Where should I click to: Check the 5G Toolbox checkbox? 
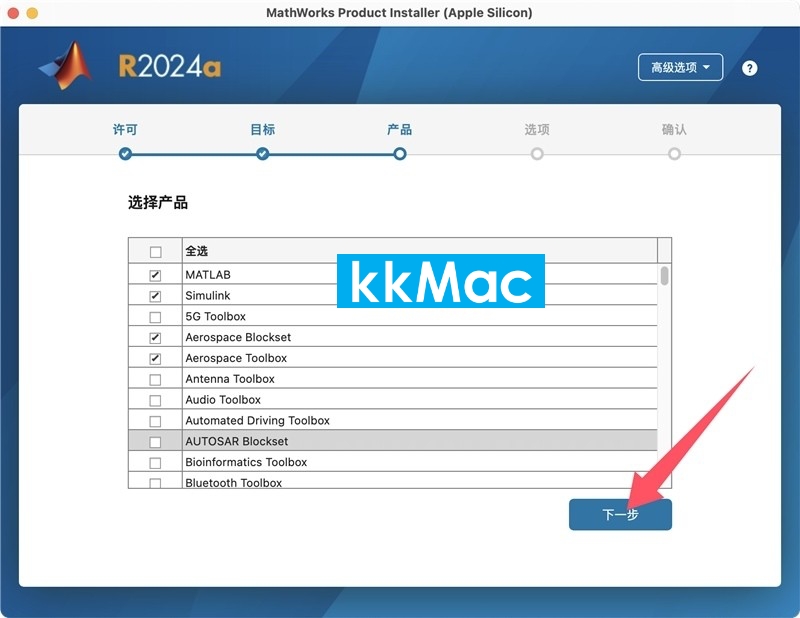tap(155, 317)
